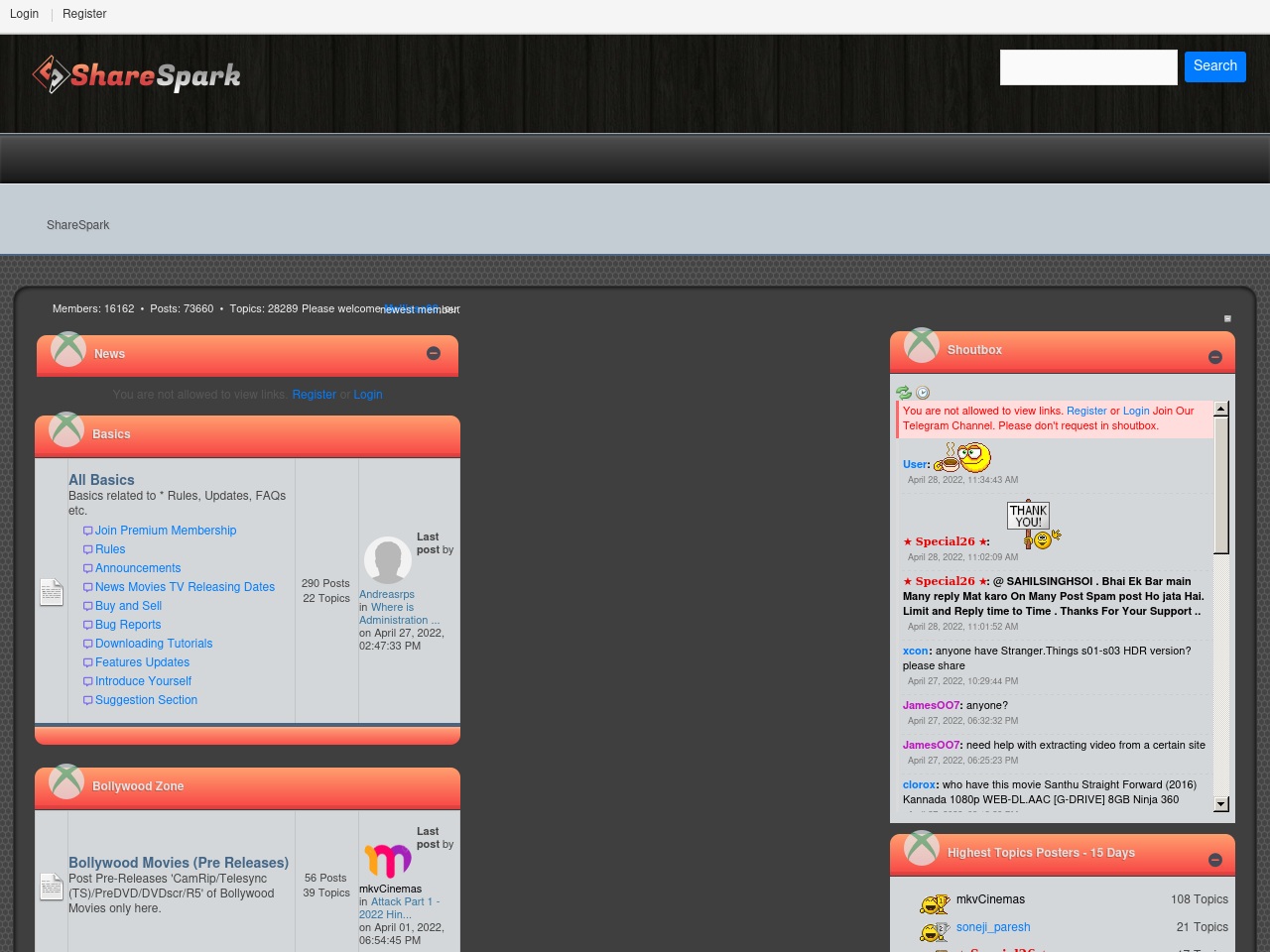Click Xbox icon in Basics header
The height and width of the screenshot is (952, 1270).
[66, 429]
